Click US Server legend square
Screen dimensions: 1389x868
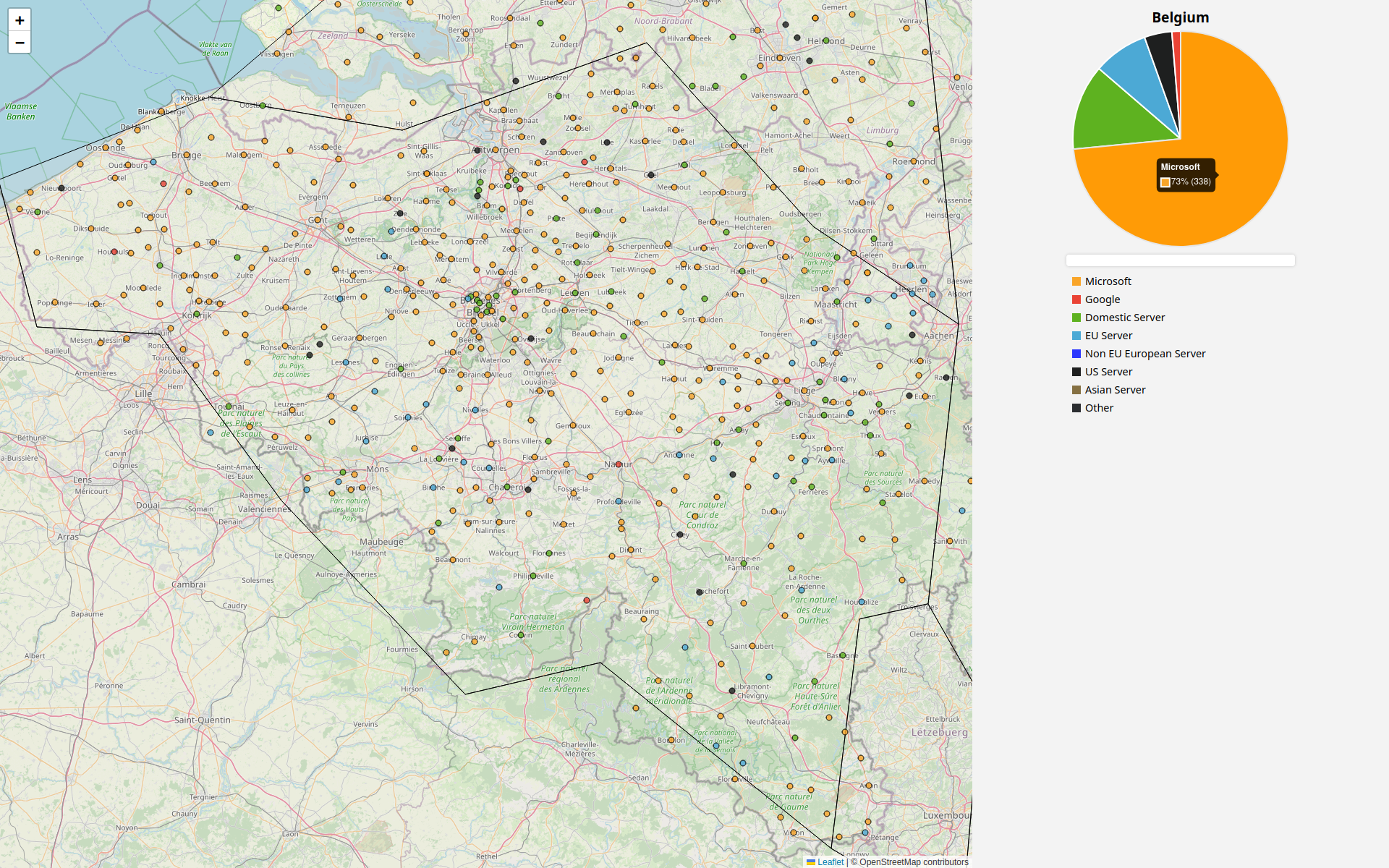click(1076, 372)
